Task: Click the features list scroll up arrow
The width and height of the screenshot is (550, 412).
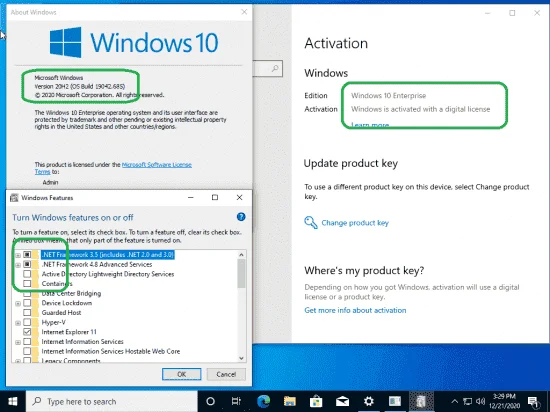Action: [x=241, y=255]
